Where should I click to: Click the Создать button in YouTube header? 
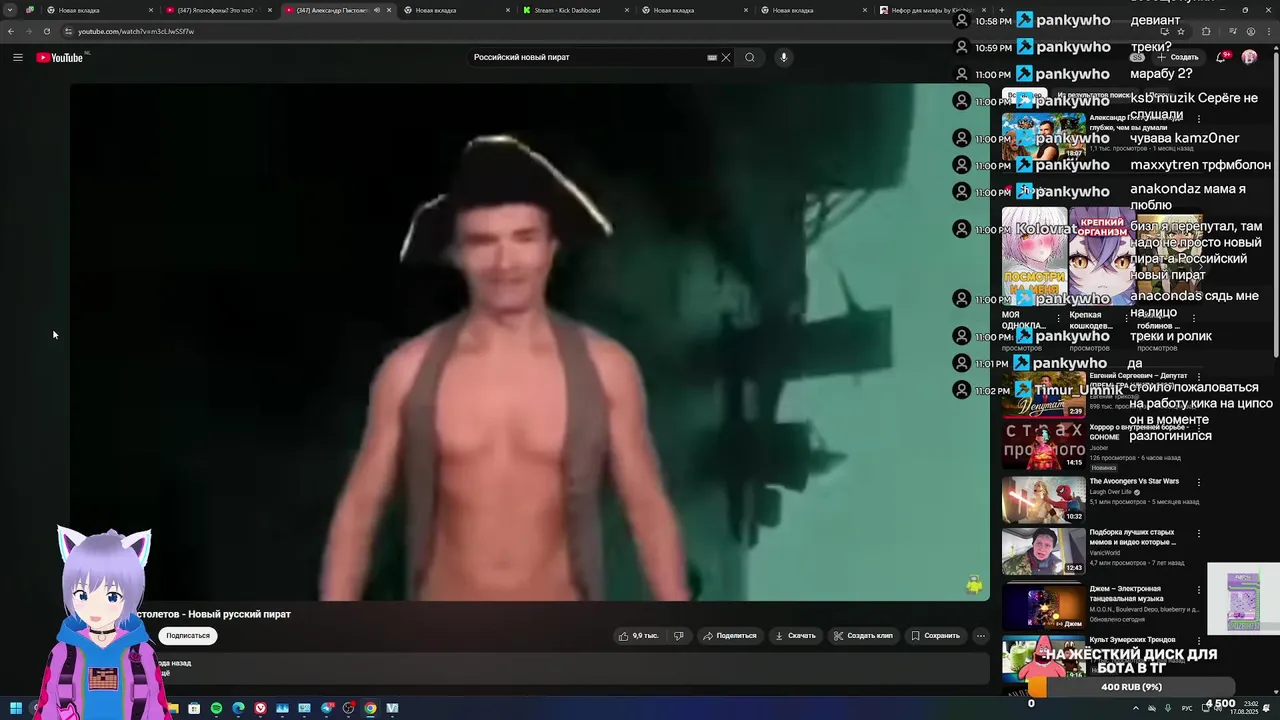pos(1177,57)
